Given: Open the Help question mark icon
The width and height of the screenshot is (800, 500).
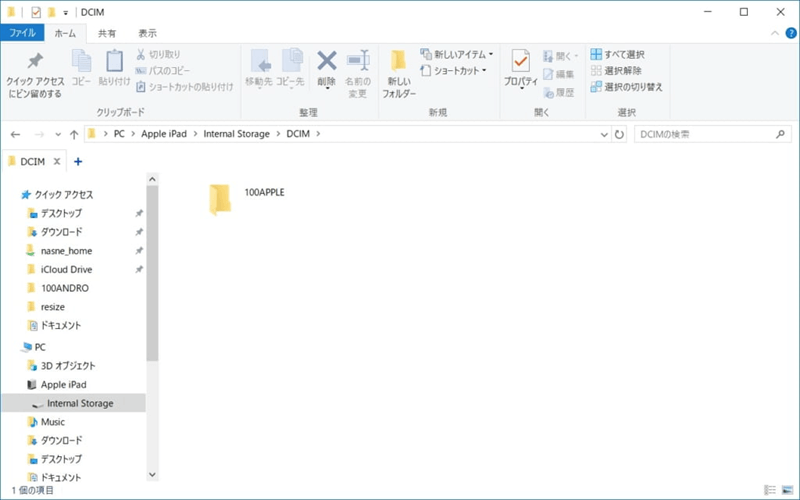Looking at the screenshot, I should click(x=789, y=33).
